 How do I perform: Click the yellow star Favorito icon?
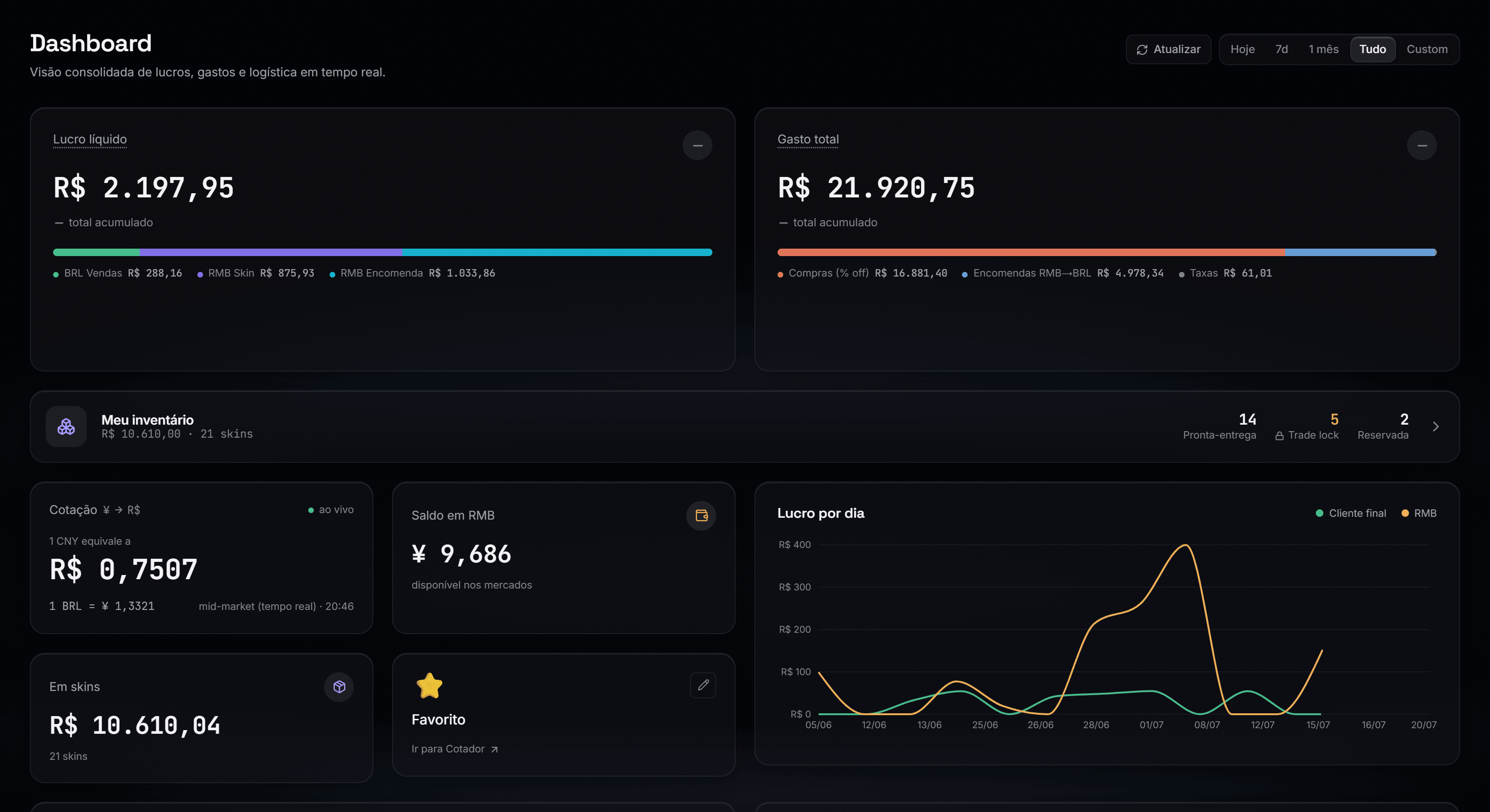[429, 686]
